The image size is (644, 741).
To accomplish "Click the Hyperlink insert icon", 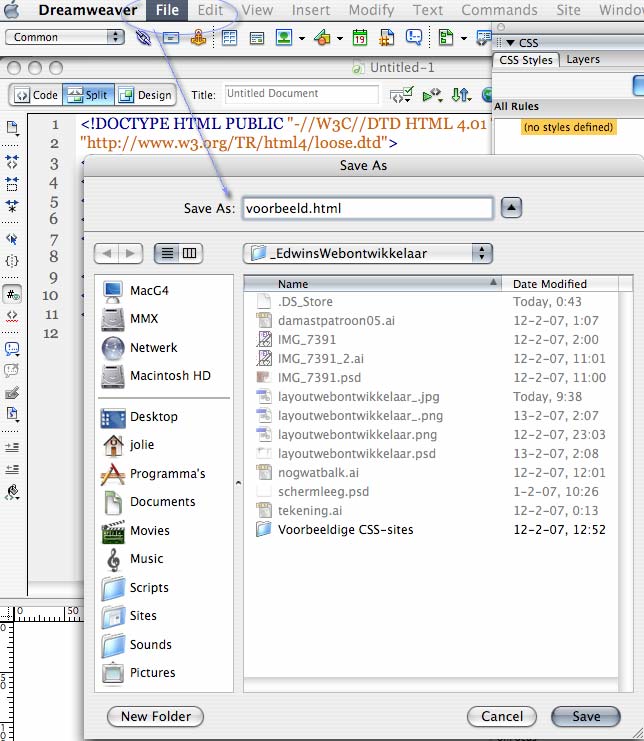I will [x=143, y=37].
